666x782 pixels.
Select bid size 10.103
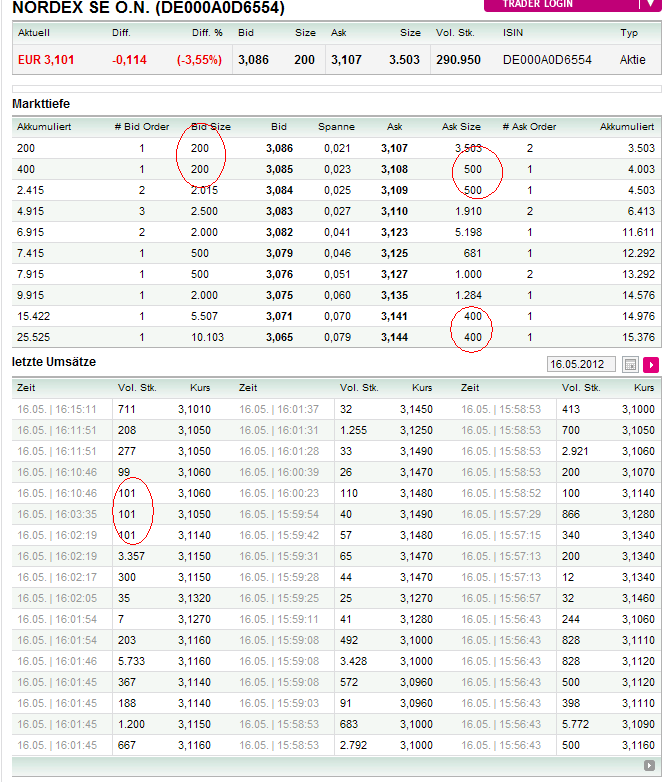point(208,338)
